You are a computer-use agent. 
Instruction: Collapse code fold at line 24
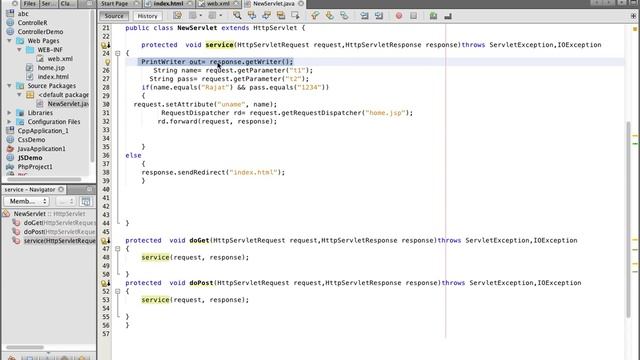pyautogui.click(x=118, y=53)
